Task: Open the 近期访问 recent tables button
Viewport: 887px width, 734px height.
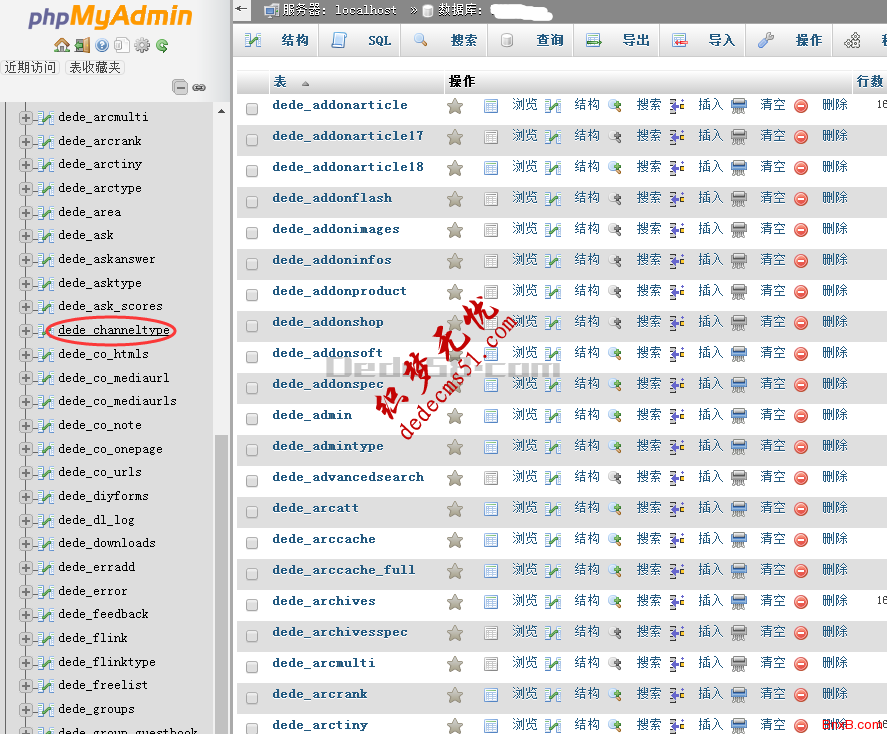Action: [x=30, y=68]
